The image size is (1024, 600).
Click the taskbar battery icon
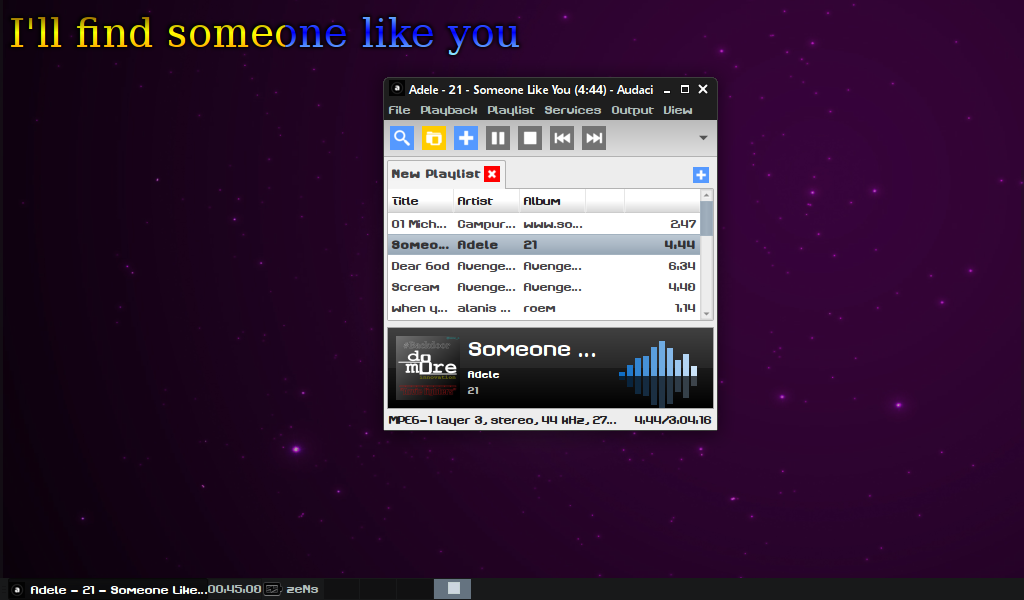[272, 589]
